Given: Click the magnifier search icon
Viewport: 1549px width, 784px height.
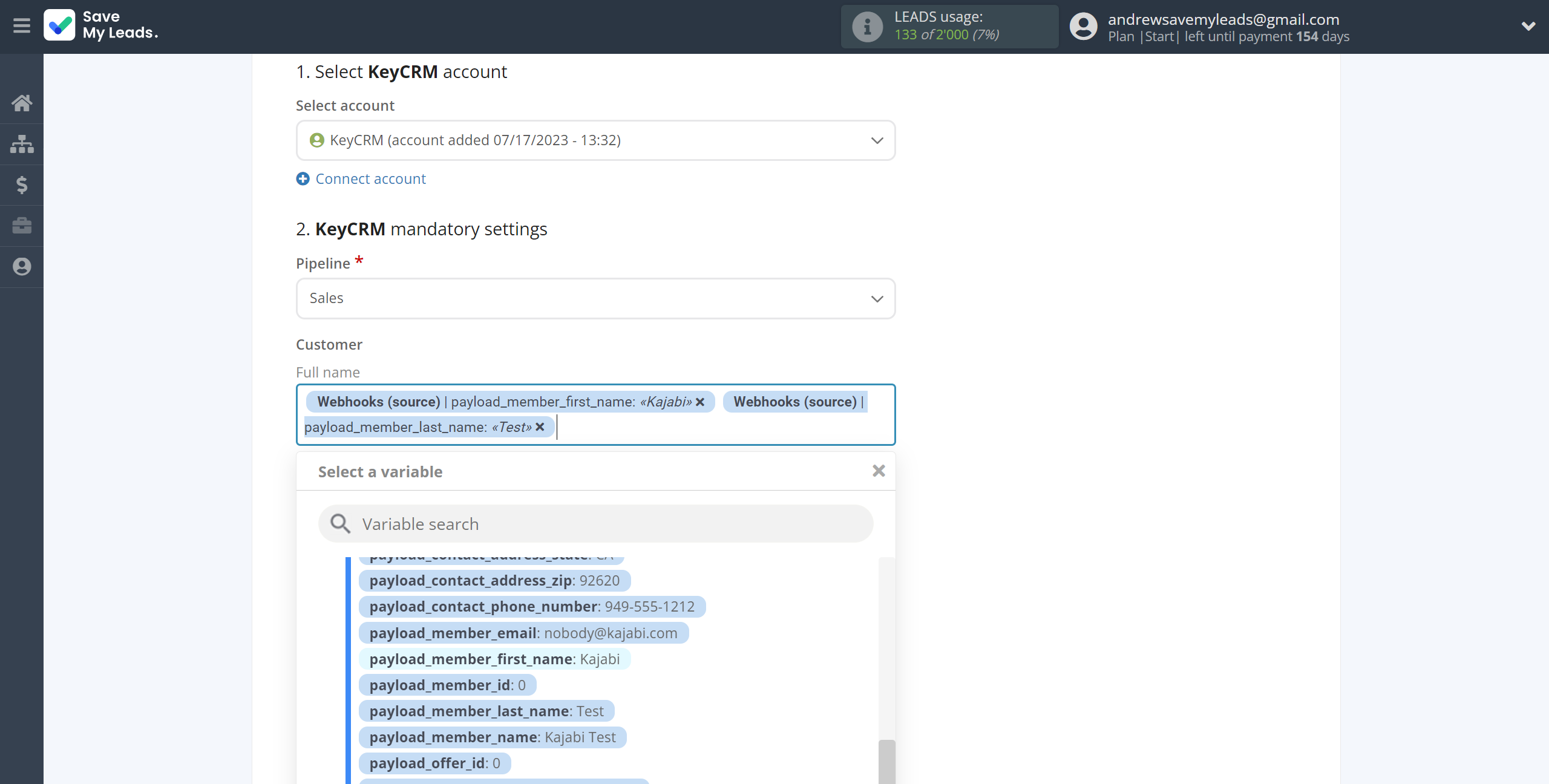Looking at the screenshot, I should pos(341,524).
